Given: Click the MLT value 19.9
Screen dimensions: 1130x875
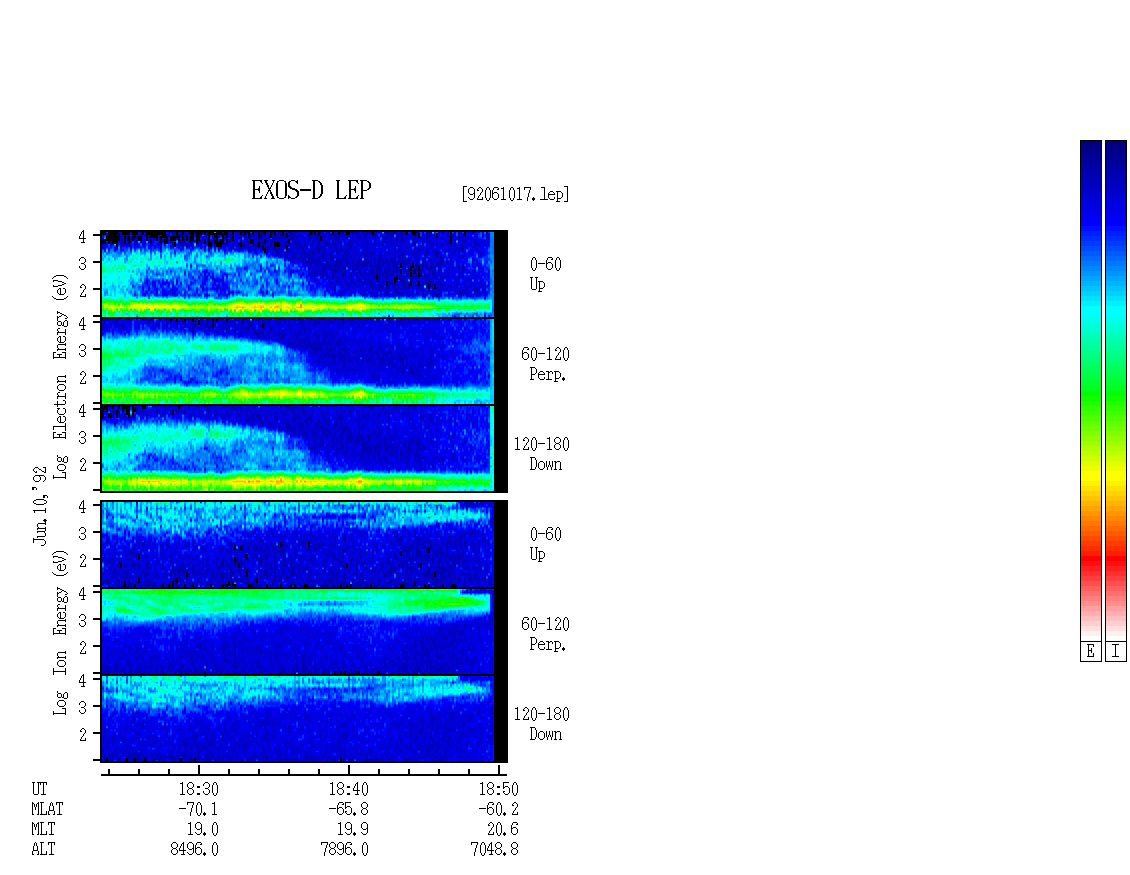Looking at the screenshot, I should pos(353,830).
